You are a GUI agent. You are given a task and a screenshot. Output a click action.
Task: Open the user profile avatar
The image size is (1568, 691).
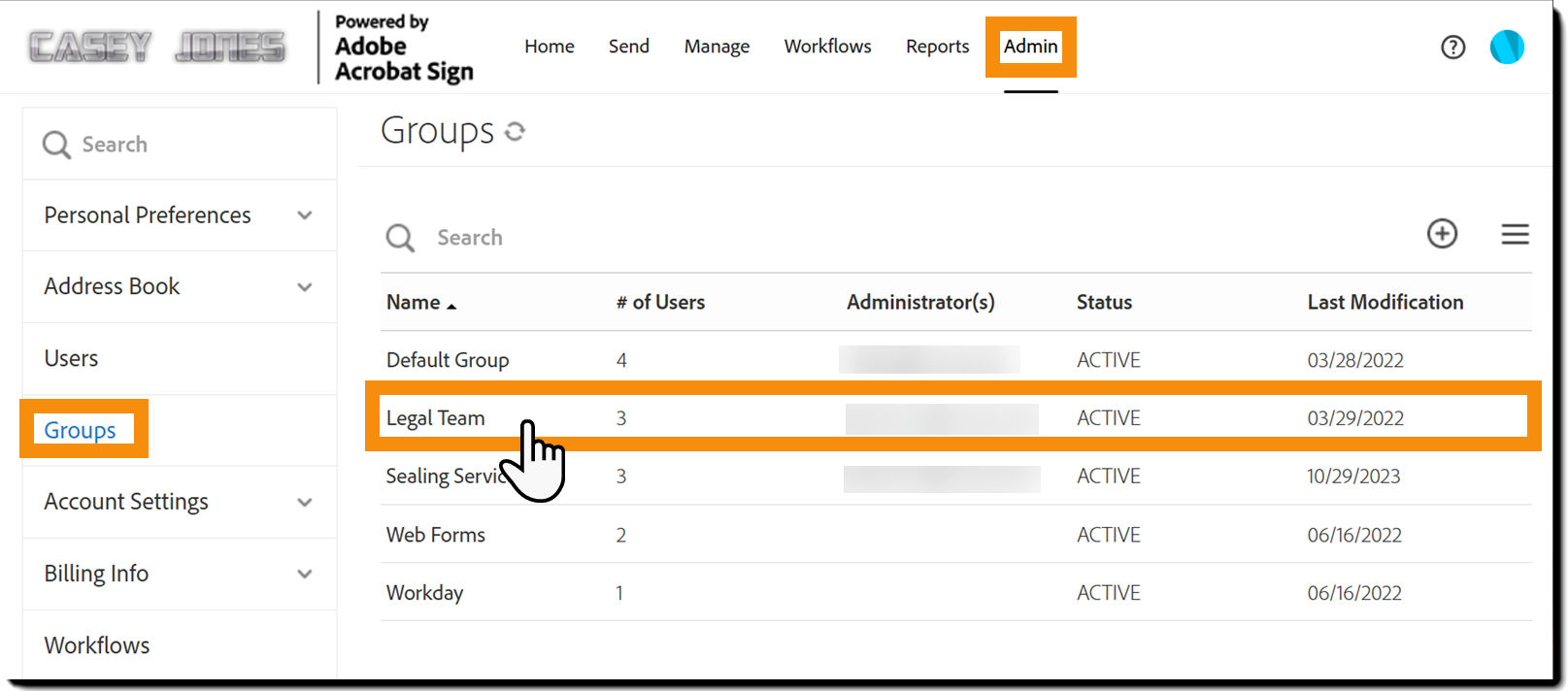pyautogui.click(x=1507, y=47)
